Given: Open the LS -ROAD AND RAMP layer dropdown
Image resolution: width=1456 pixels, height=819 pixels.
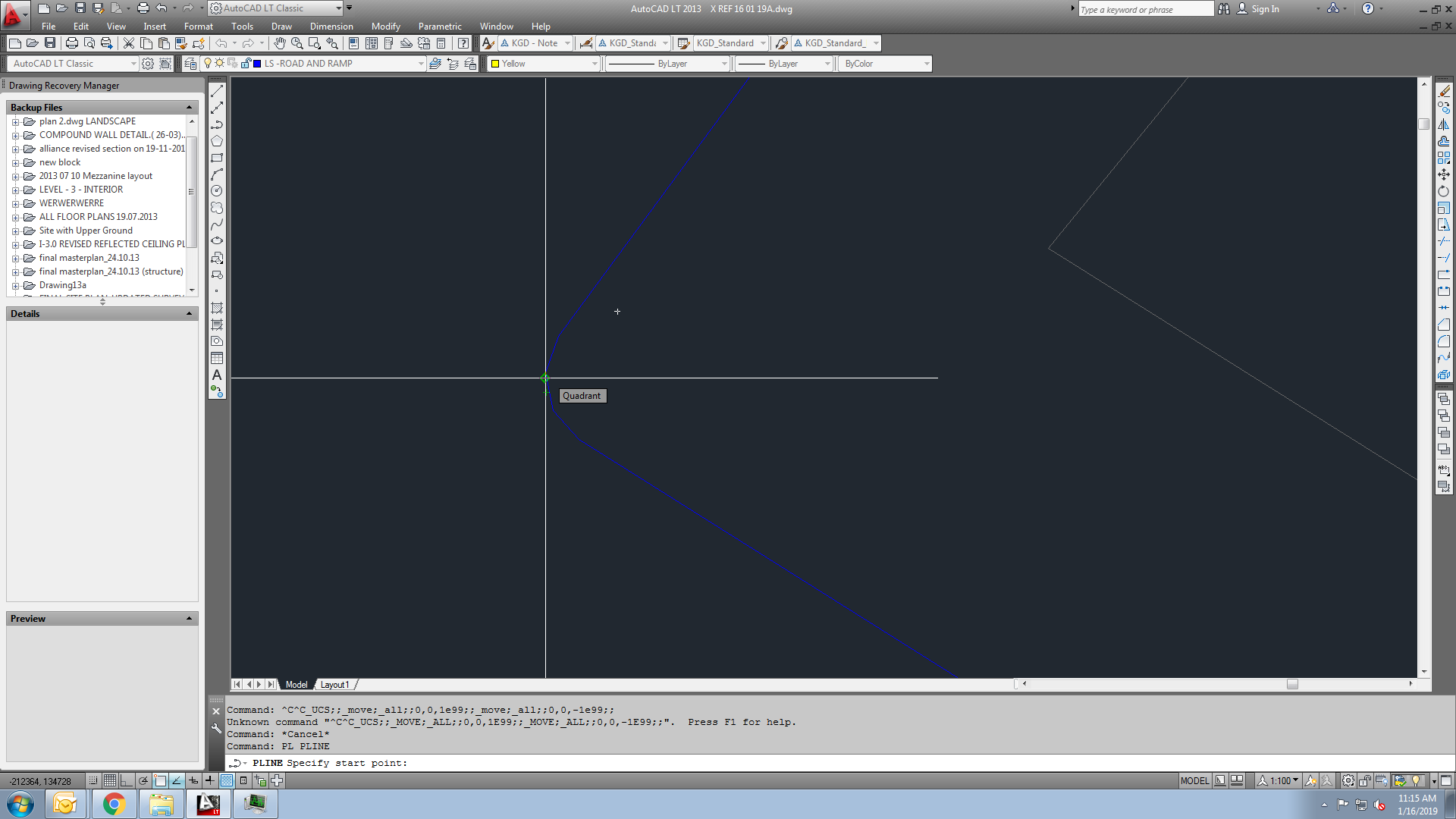Looking at the screenshot, I should coord(421,64).
